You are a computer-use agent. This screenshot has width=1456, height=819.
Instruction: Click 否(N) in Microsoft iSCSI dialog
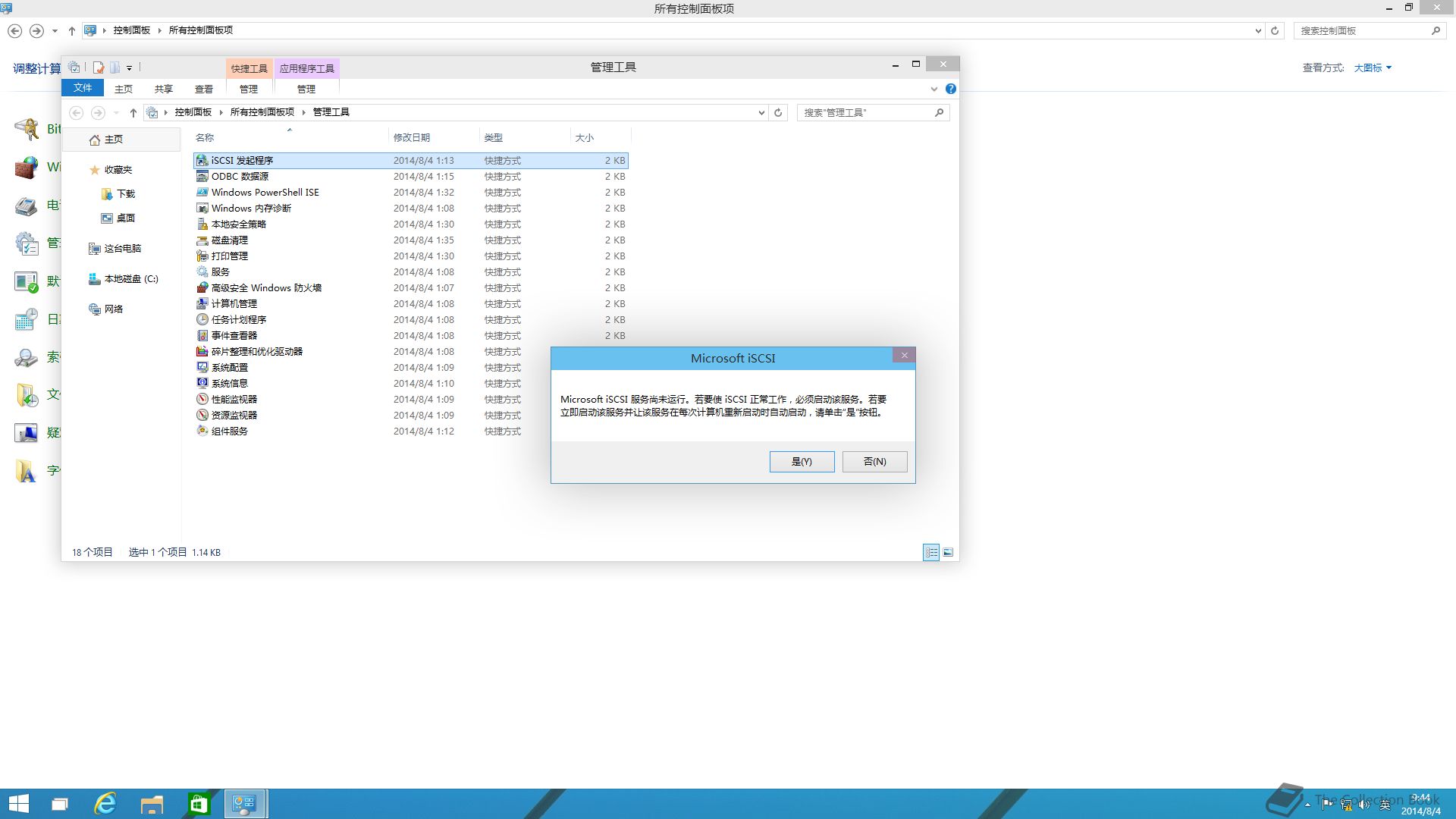pyautogui.click(x=874, y=462)
